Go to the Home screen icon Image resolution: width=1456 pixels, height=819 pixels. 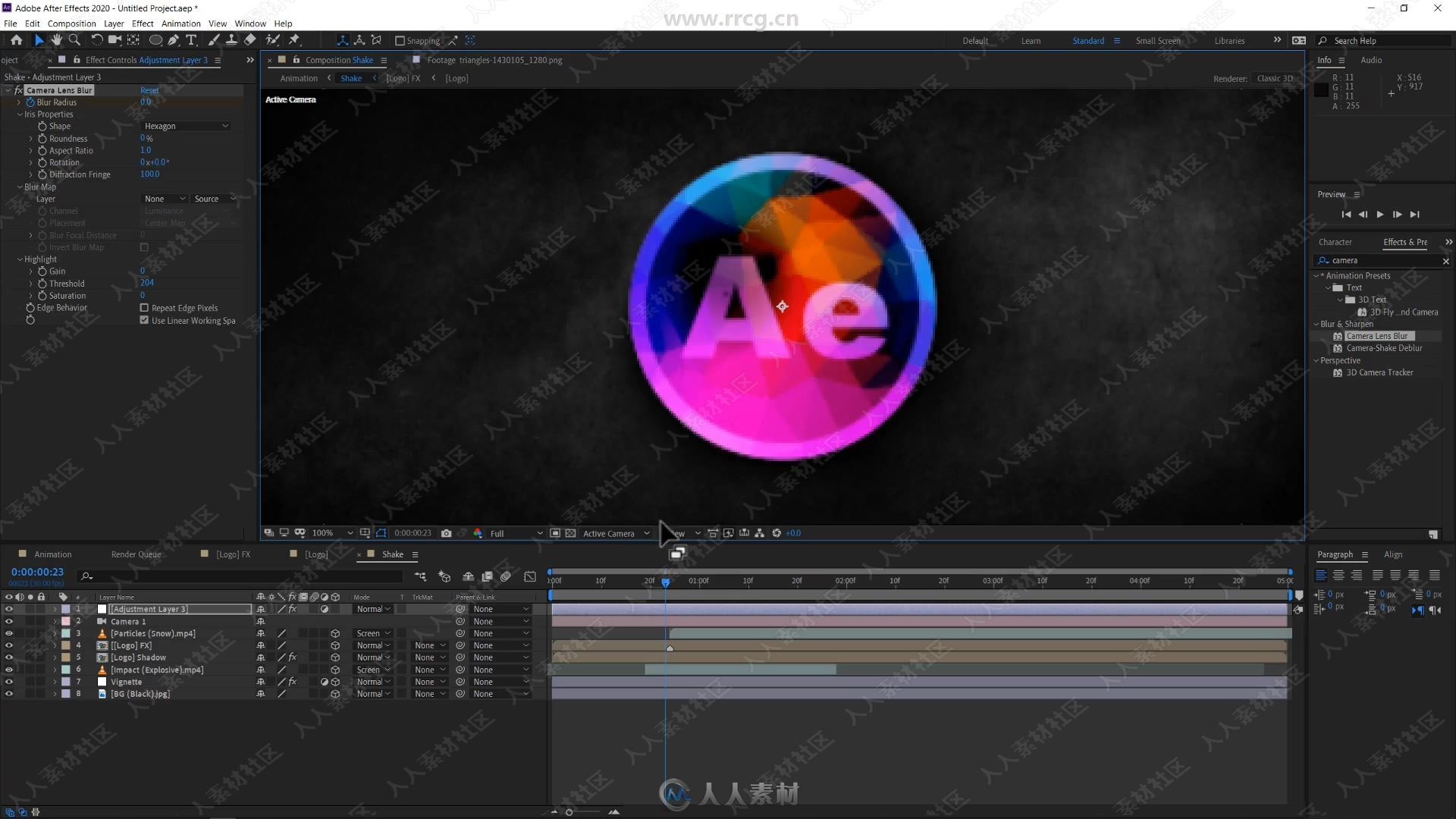tap(16, 40)
